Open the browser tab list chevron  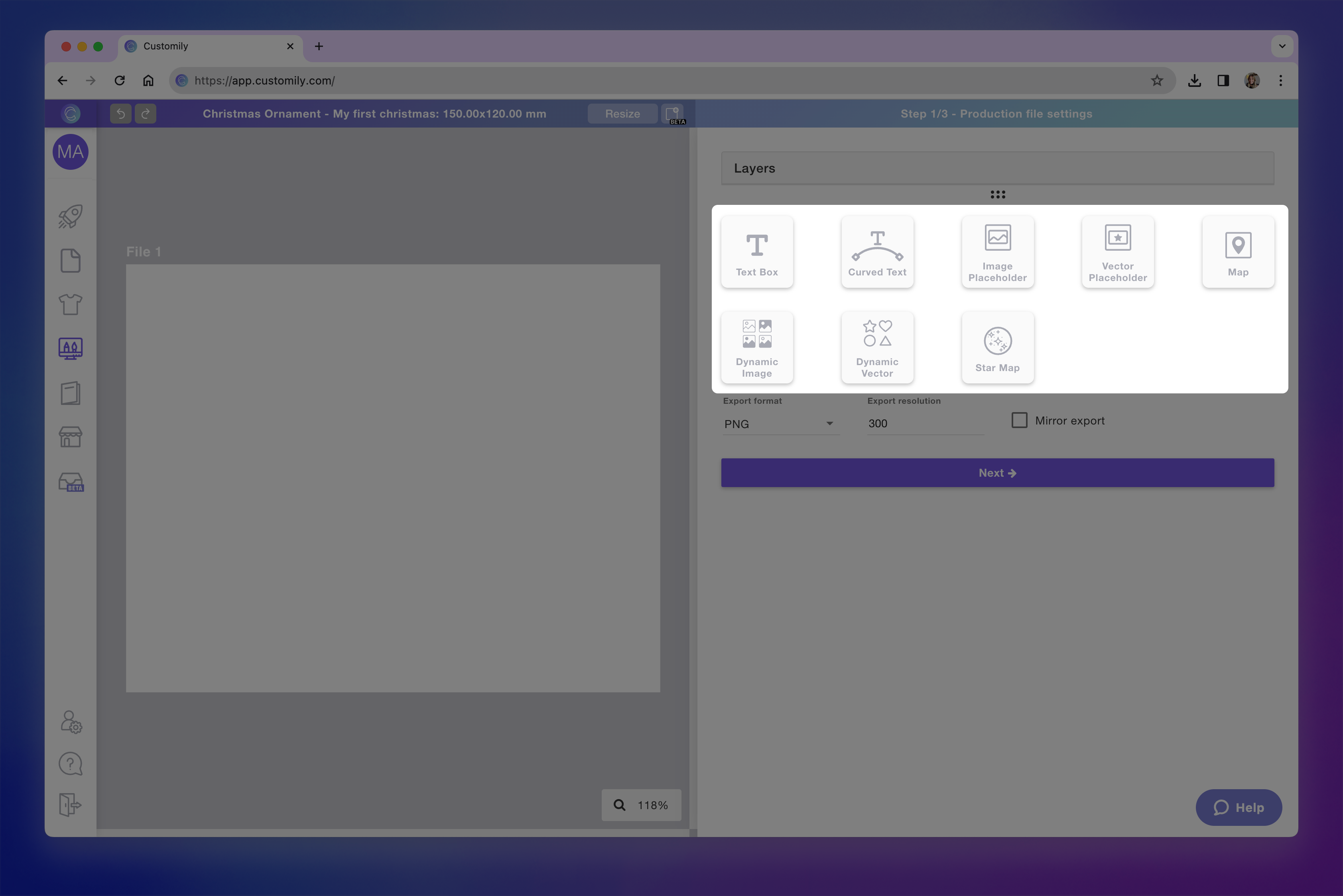coord(1282,46)
